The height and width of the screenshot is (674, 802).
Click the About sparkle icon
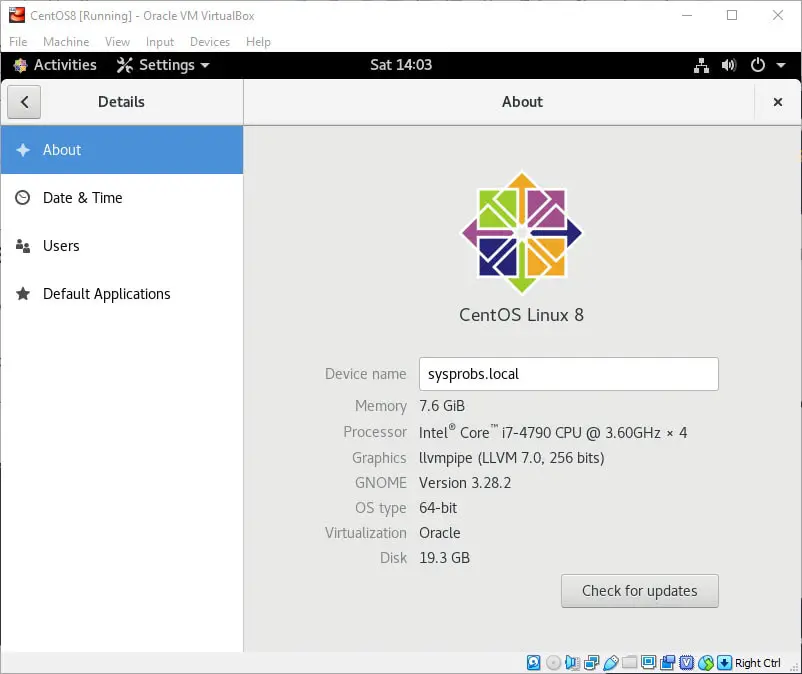point(23,150)
